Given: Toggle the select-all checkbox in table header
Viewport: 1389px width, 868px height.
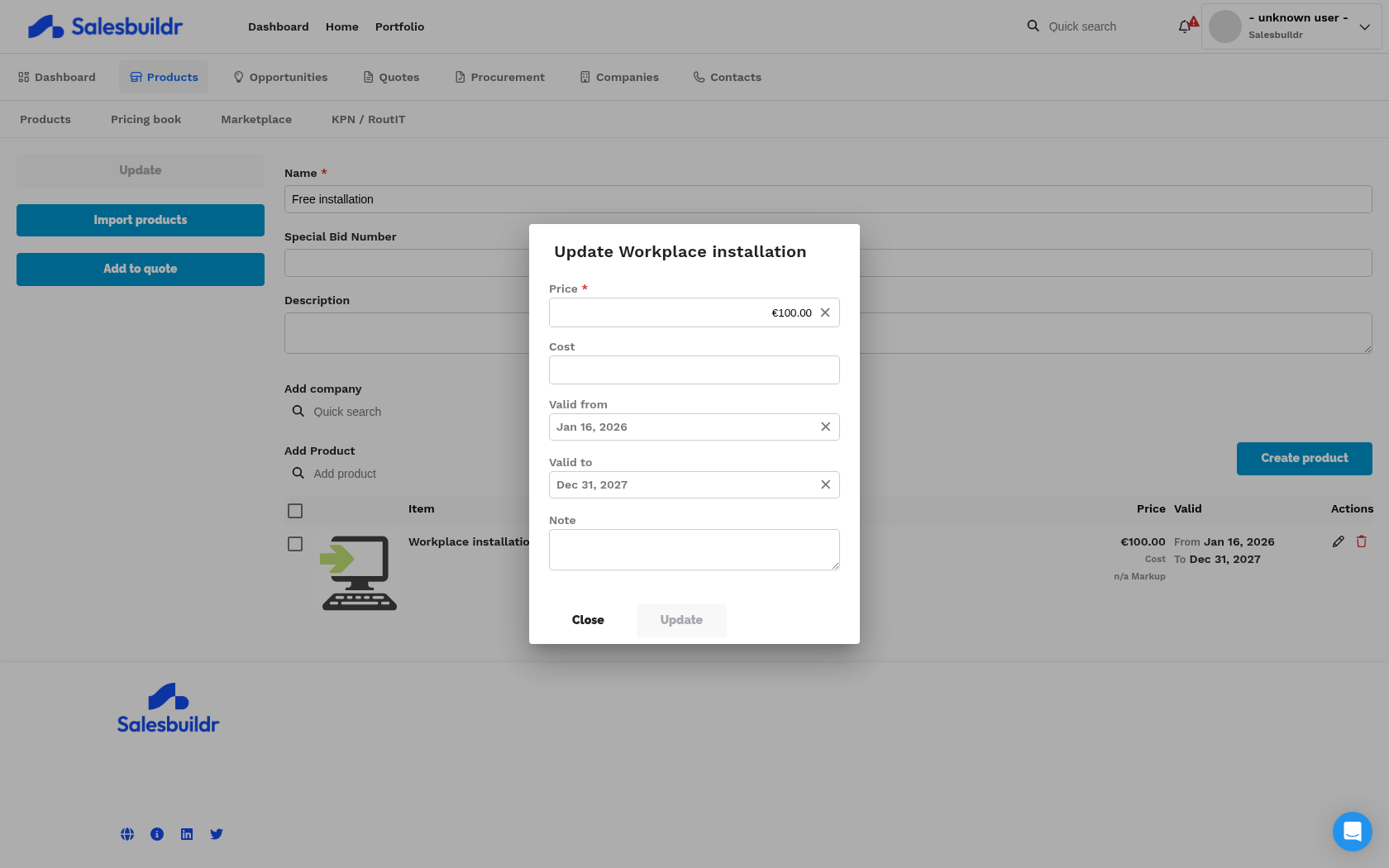Looking at the screenshot, I should click(x=295, y=511).
